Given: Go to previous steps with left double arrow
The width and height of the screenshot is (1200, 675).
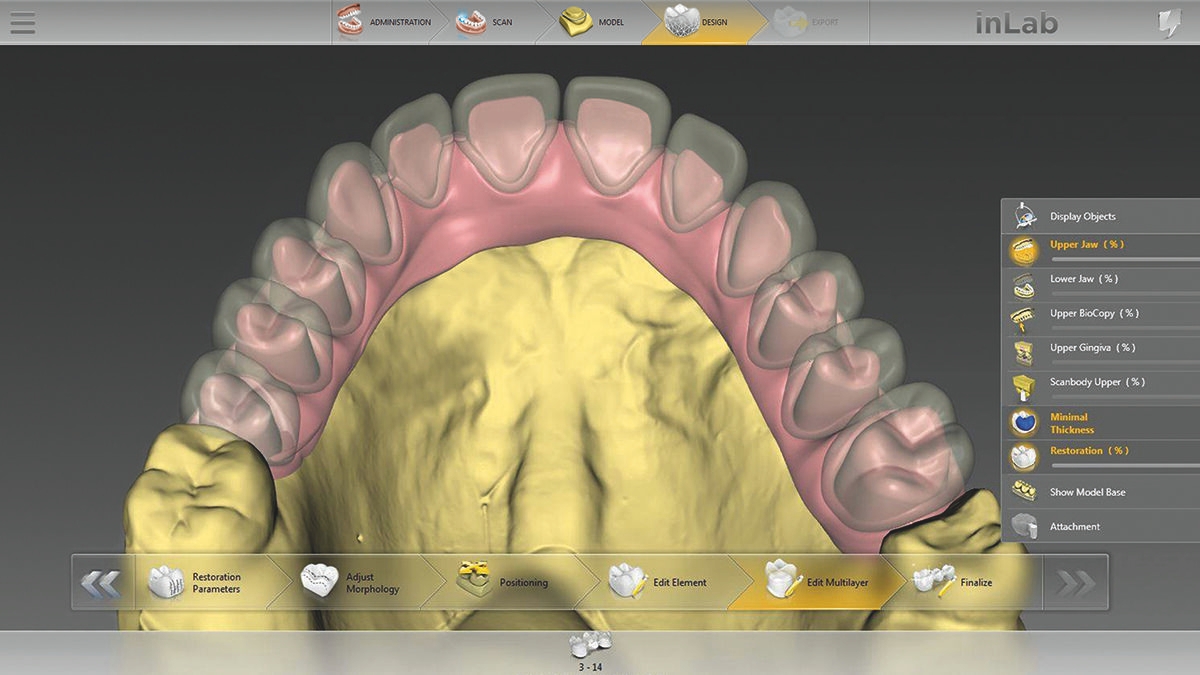Looking at the screenshot, I should click(x=101, y=583).
